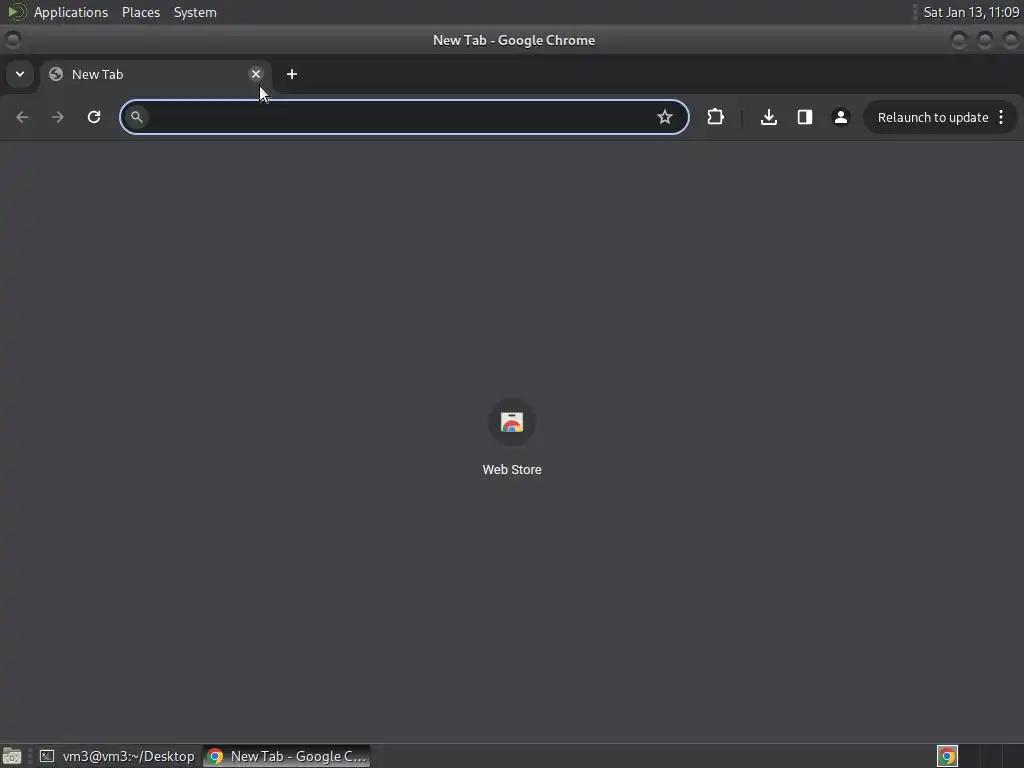The image size is (1024, 768).
Task: Open a new tab with plus button
Action: 292,74
